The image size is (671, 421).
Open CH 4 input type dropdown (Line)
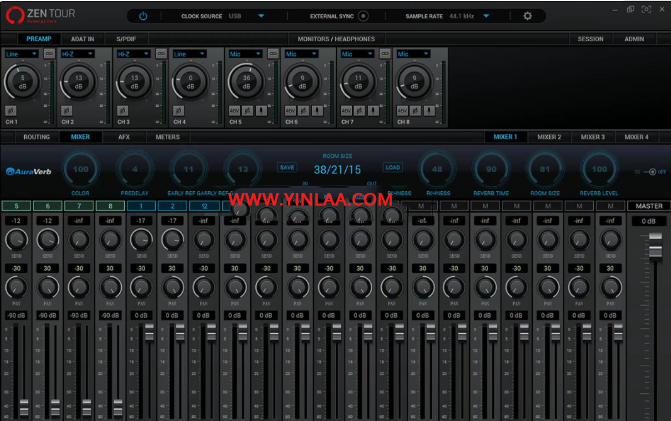pos(190,54)
